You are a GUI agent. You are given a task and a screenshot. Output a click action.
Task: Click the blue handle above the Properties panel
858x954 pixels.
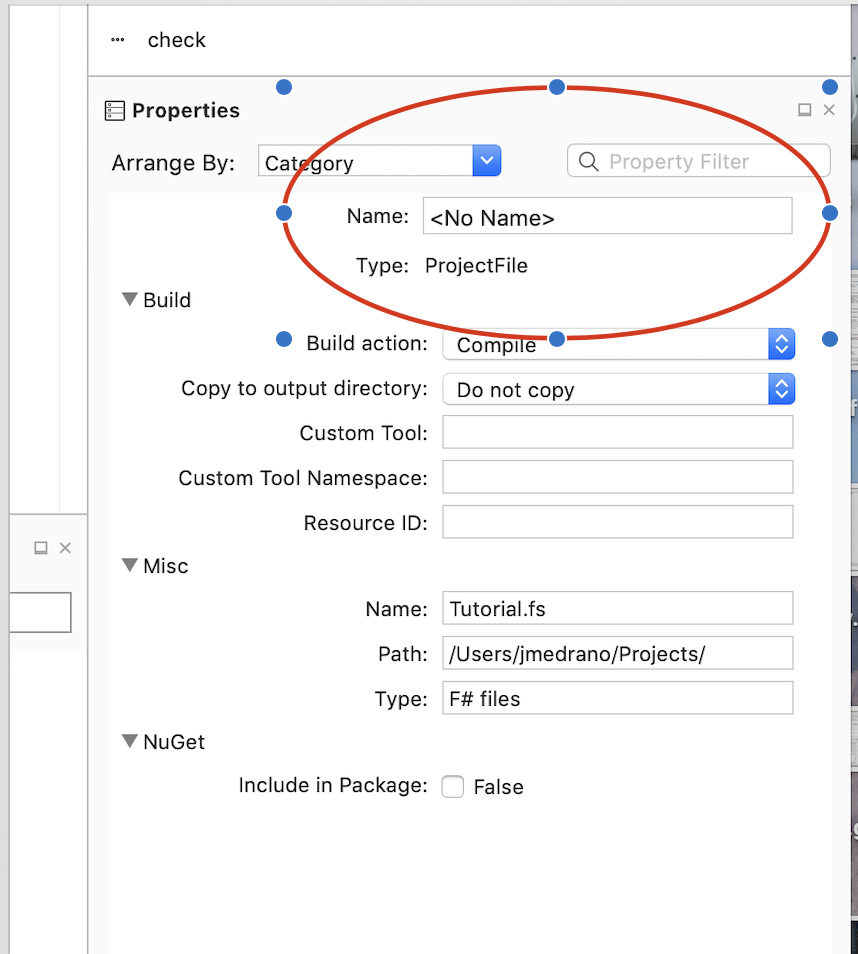tap(557, 87)
